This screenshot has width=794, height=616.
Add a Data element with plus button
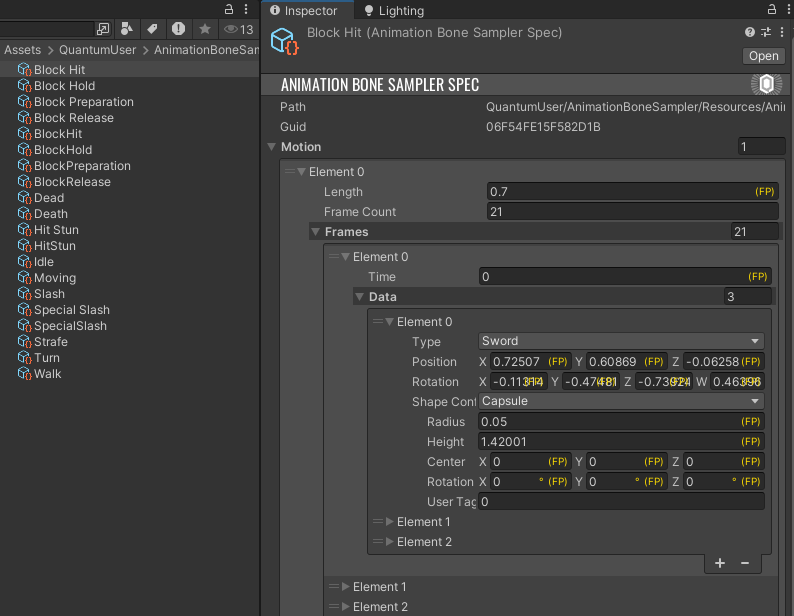click(720, 563)
